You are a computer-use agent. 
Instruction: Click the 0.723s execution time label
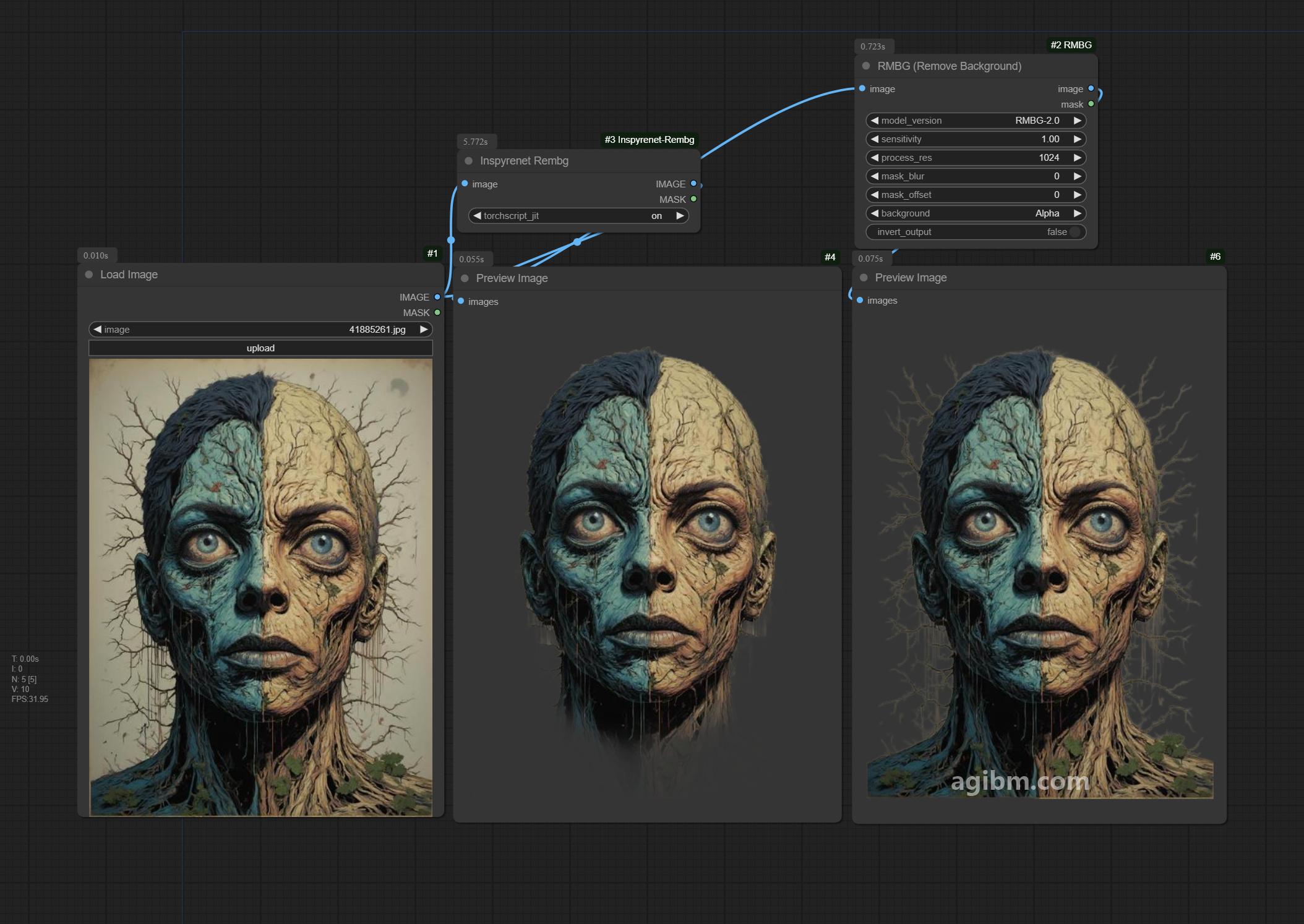pos(873,46)
